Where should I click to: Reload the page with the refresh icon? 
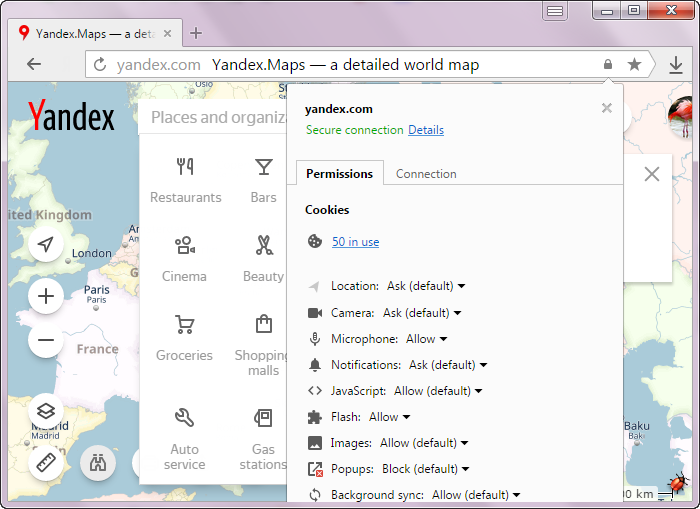tap(100, 65)
